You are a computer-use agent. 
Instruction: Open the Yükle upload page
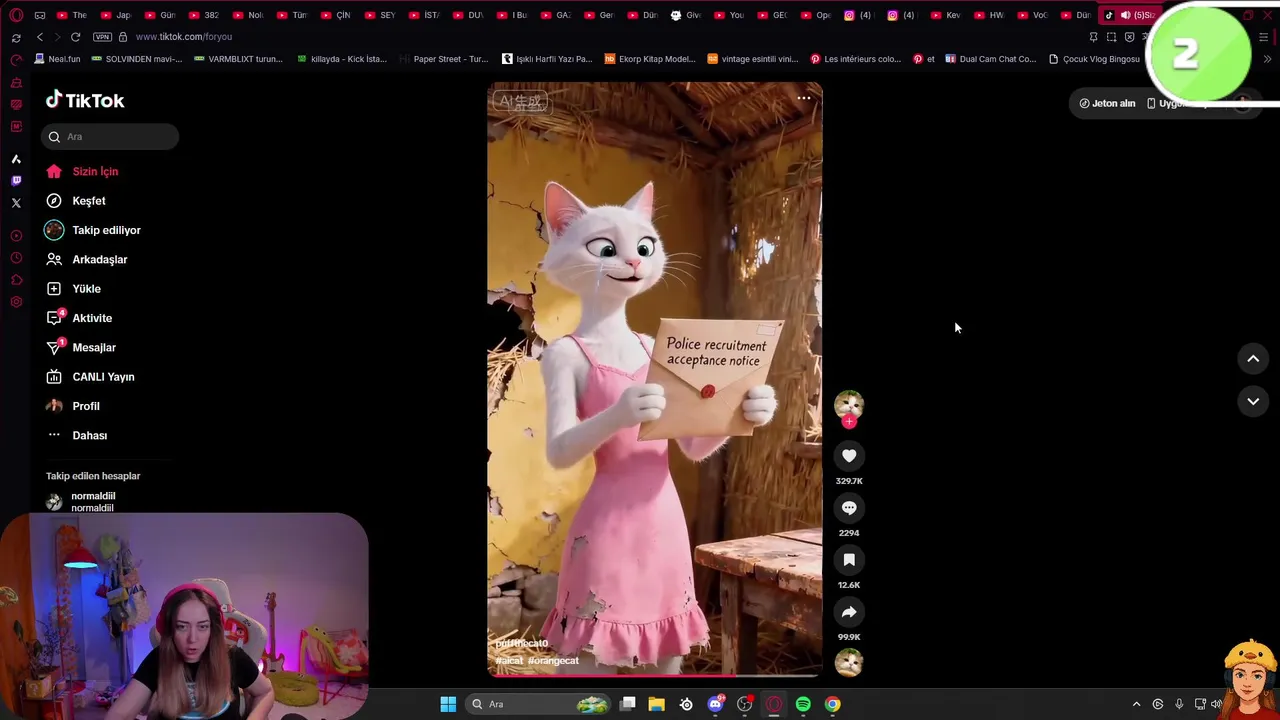tap(73, 289)
